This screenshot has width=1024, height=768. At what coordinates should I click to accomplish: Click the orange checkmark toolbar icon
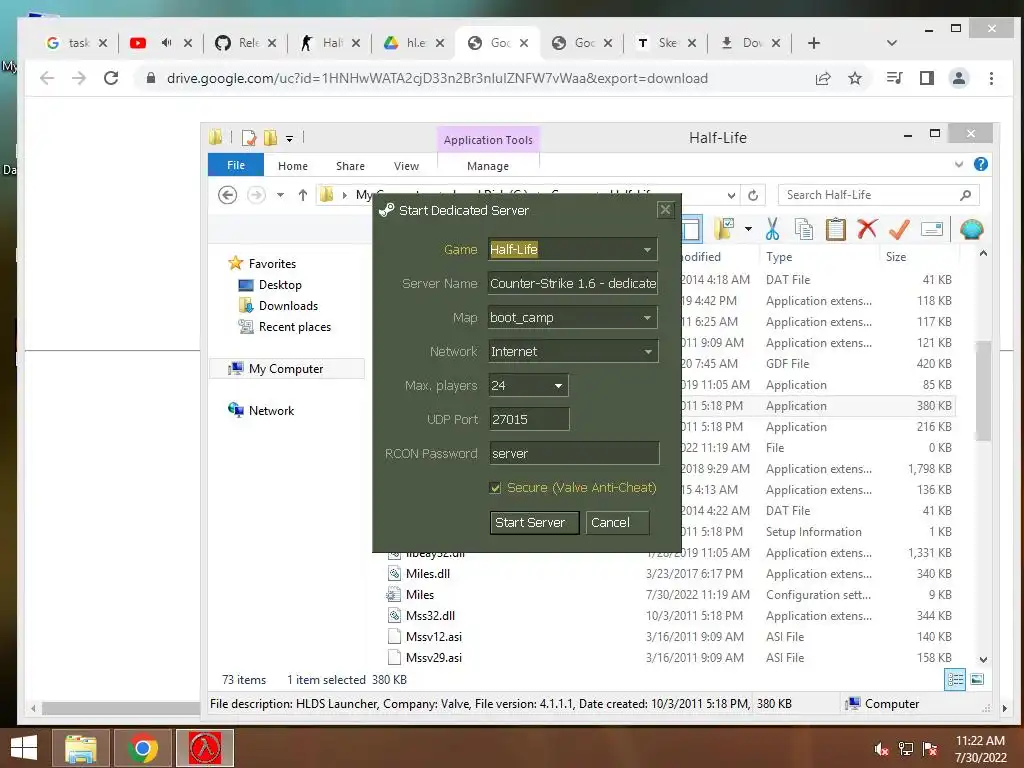point(899,229)
